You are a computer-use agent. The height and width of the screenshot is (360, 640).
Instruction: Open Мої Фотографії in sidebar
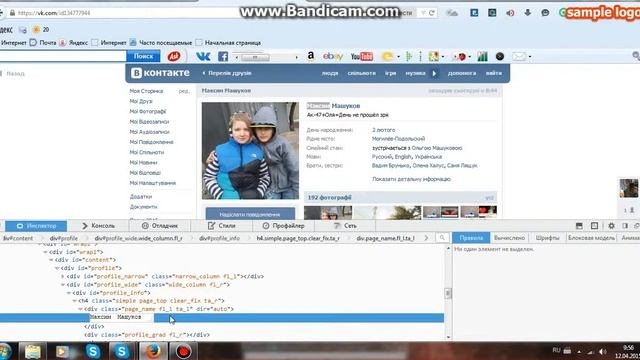click(x=148, y=111)
